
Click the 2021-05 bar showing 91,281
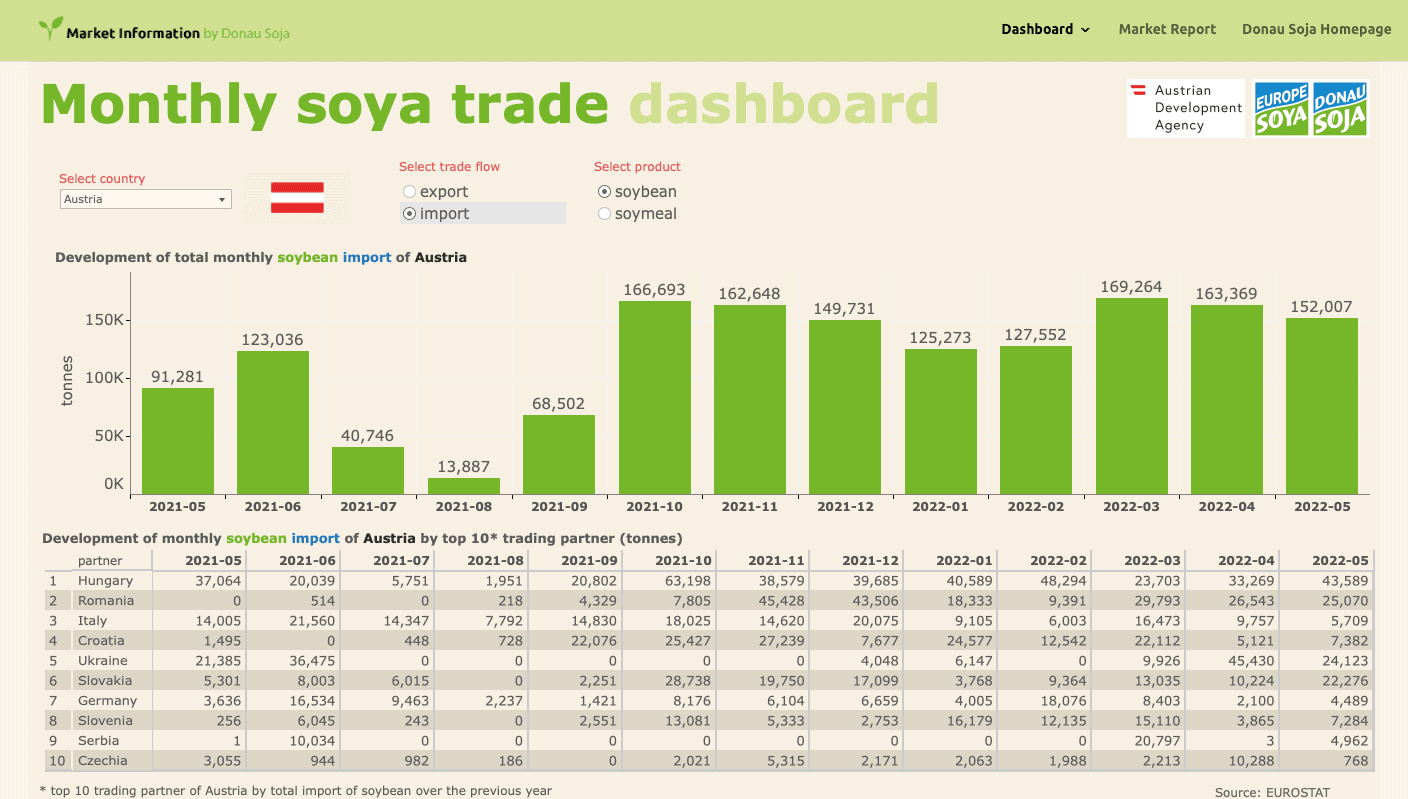pos(178,441)
